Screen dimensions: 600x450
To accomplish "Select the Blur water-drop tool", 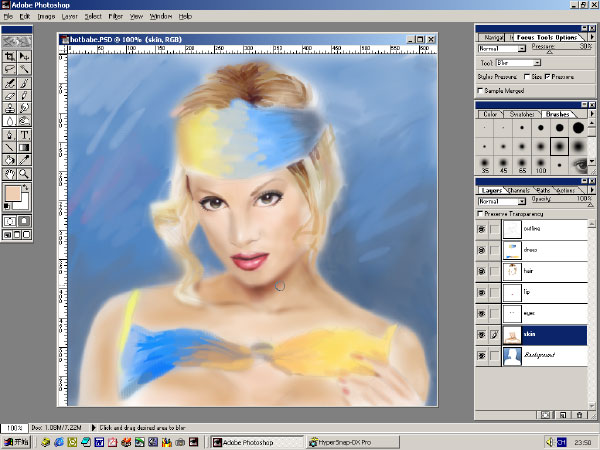I will tap(10, 121).
